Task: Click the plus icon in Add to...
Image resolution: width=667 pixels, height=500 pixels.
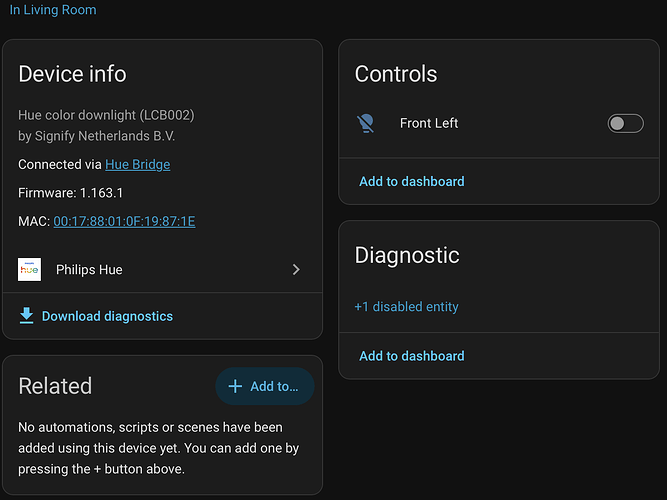Action: (235, 386)
